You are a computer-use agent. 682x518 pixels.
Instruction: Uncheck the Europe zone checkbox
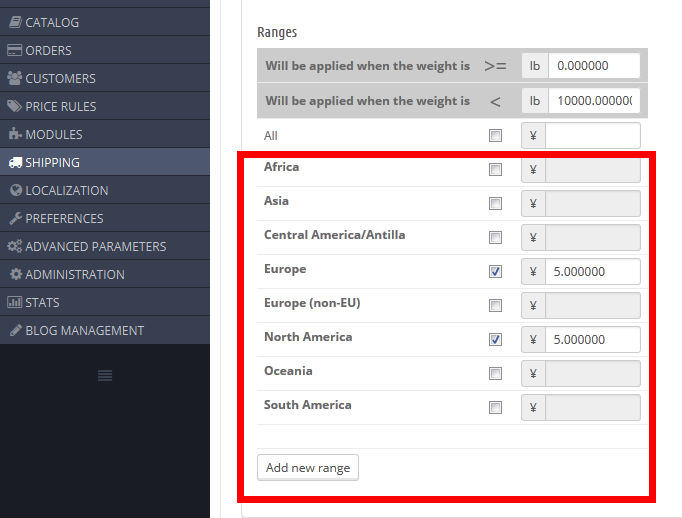click(x=495, y=272)
